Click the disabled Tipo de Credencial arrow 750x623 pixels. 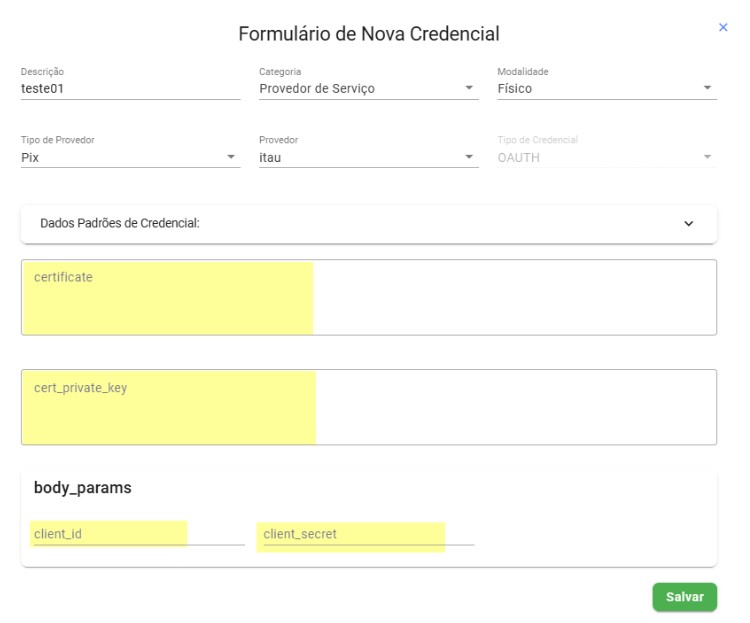click(x=708, y=157)
